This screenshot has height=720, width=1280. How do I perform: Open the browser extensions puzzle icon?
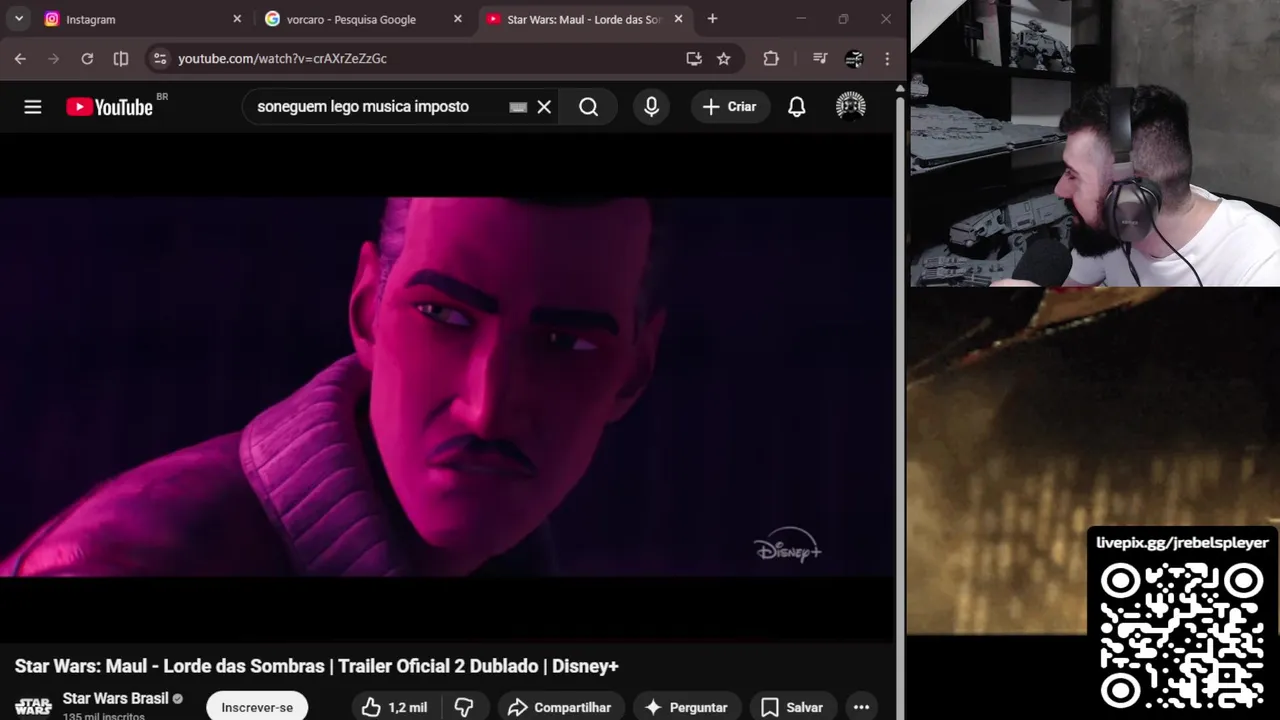pos(771,59)
